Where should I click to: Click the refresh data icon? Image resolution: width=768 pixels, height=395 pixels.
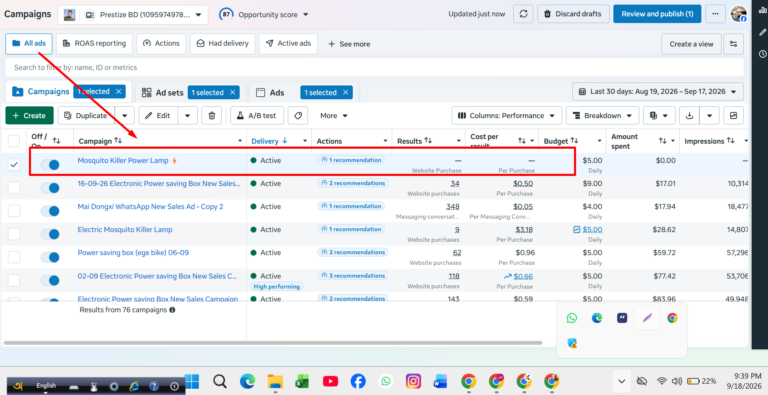coord(523,14)
